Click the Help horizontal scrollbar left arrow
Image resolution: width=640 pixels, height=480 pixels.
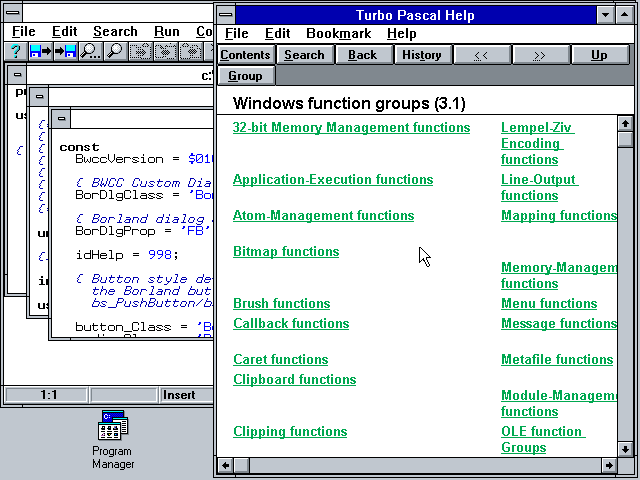point(225,465)
